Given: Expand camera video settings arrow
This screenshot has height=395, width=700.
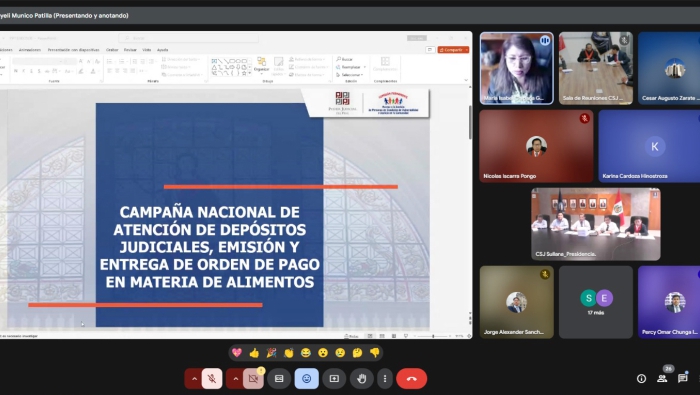Looking at the screenshot, I should [x=235, y=378].
